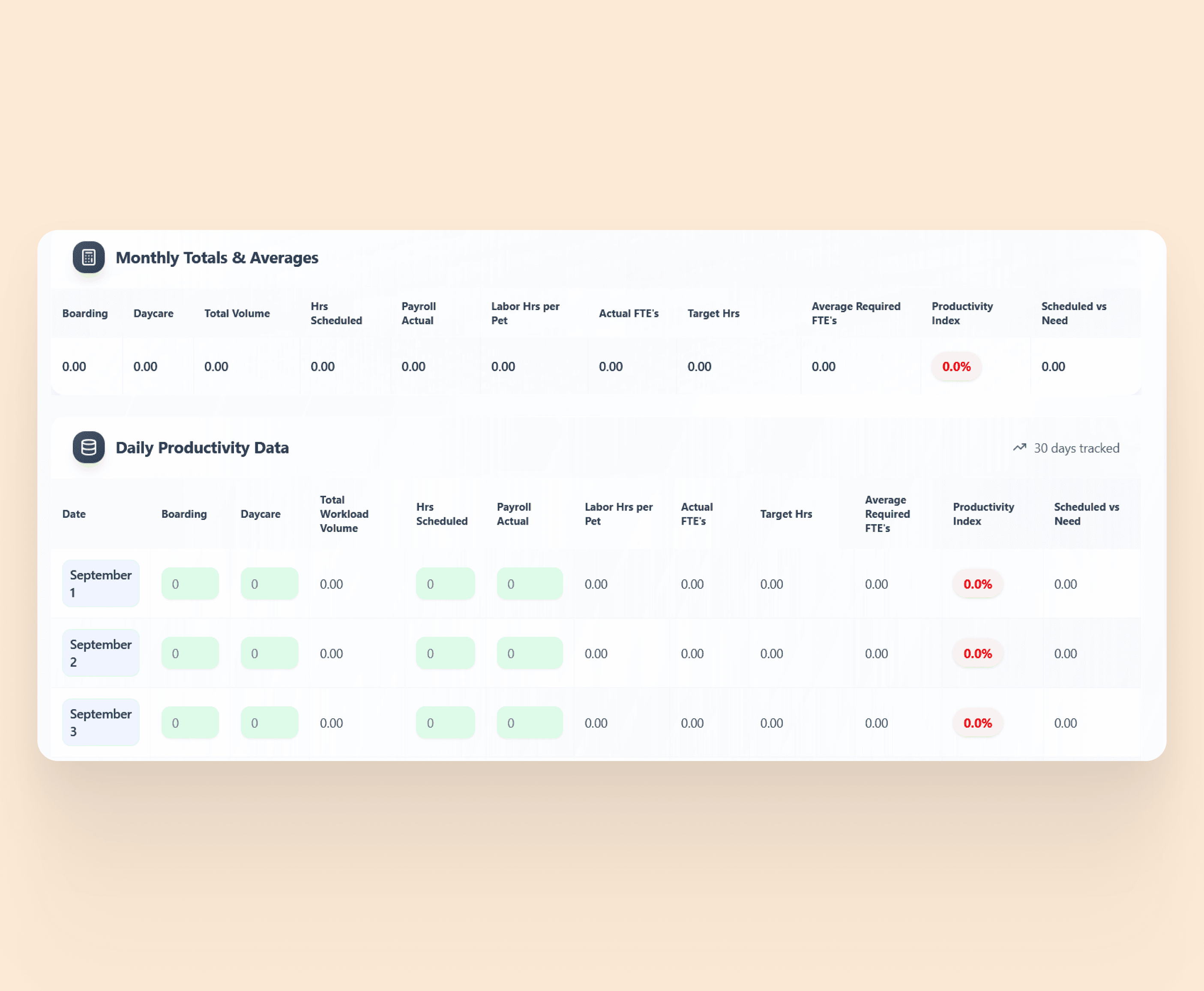The width and height of the screenshot is (1204, 991).
Task: Click the database icon beside Daily Productivity Data
Action: [89, 448]
